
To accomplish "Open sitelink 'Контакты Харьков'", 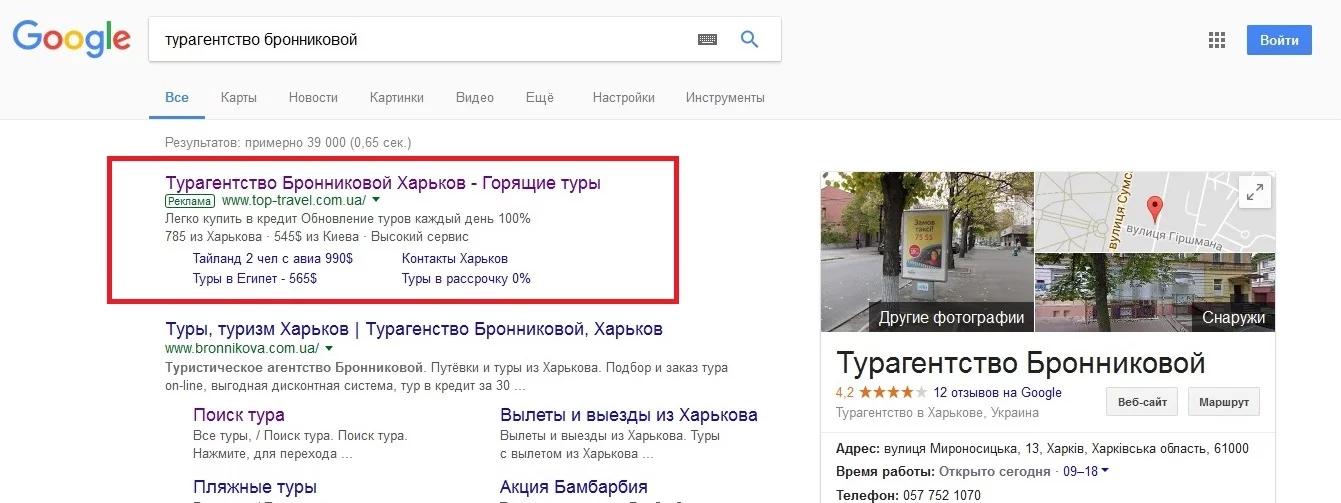I will point(455,258).
